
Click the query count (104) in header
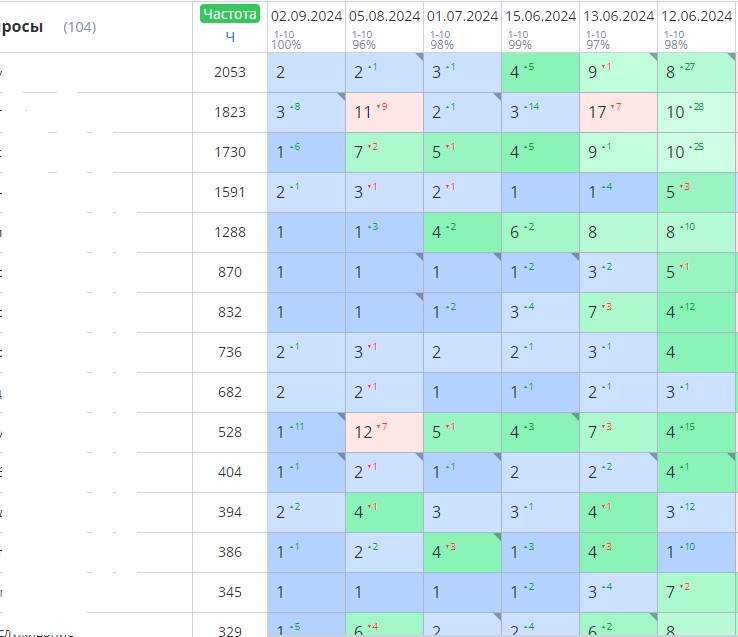[x=80, y=27]
